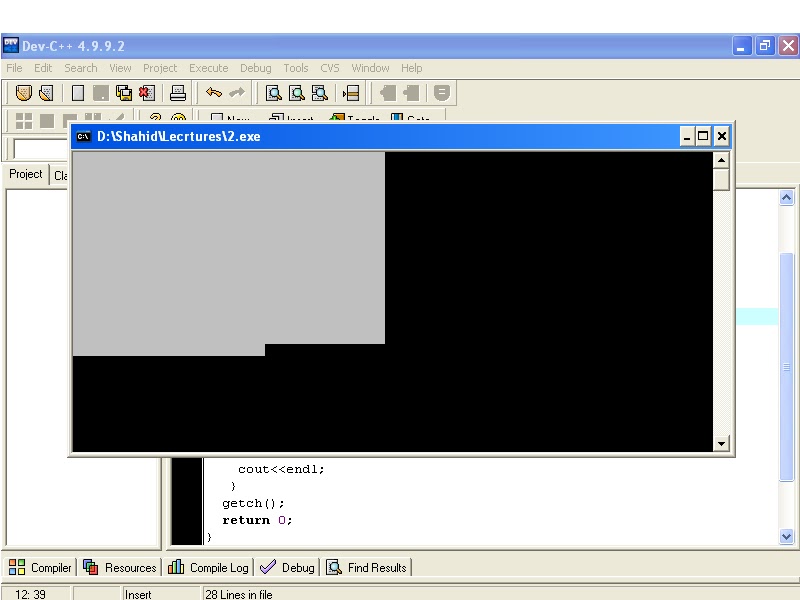800x600 pixels.
Task: Open the Compile Log tab
Action: click(x=208, y=567)
